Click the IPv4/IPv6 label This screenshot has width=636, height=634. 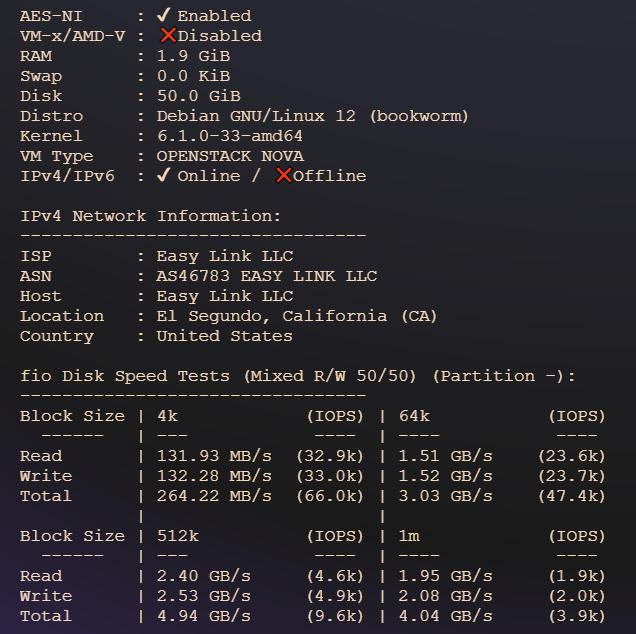(x=67, y=176)
